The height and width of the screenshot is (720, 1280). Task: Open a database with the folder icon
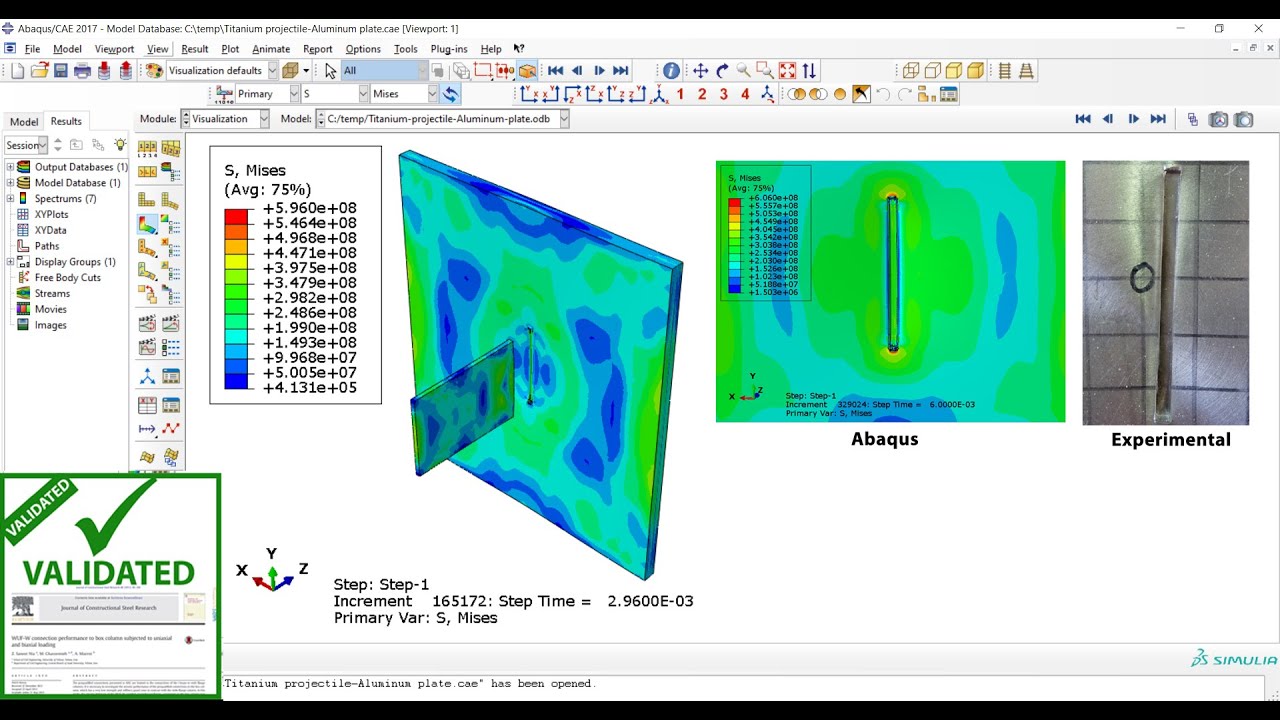[39, 70]
